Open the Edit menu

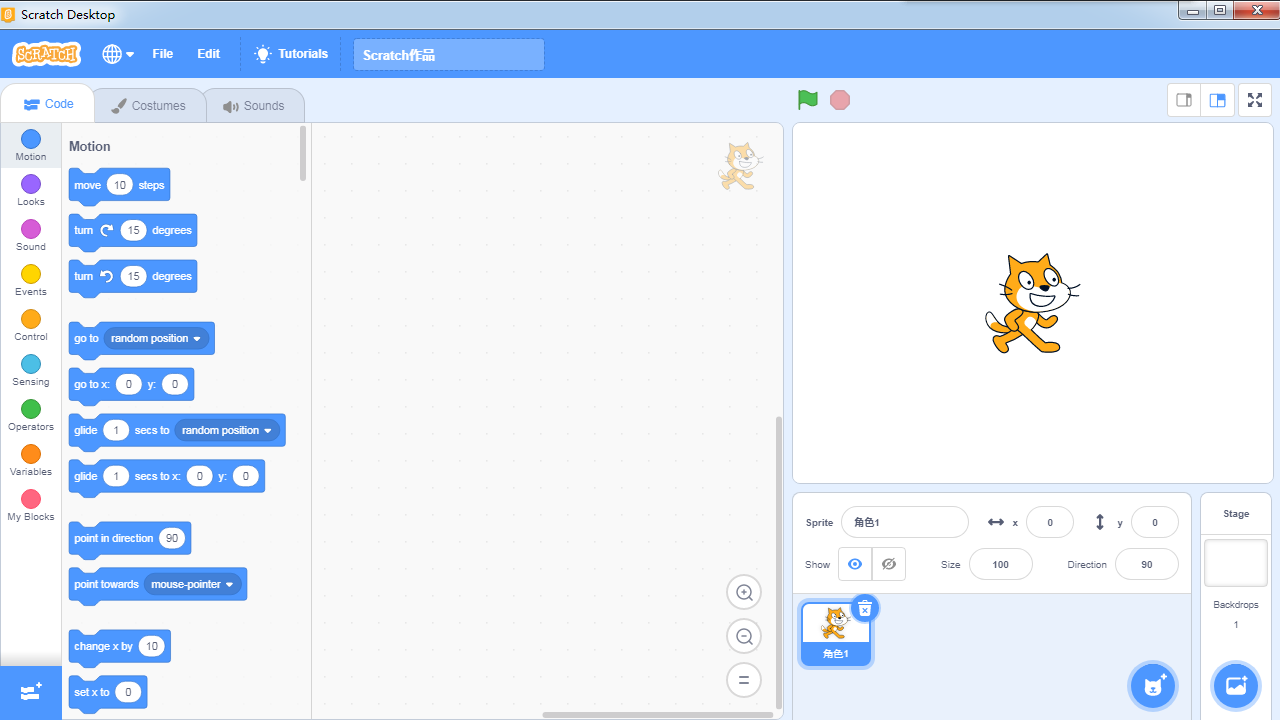click(208, 54)
